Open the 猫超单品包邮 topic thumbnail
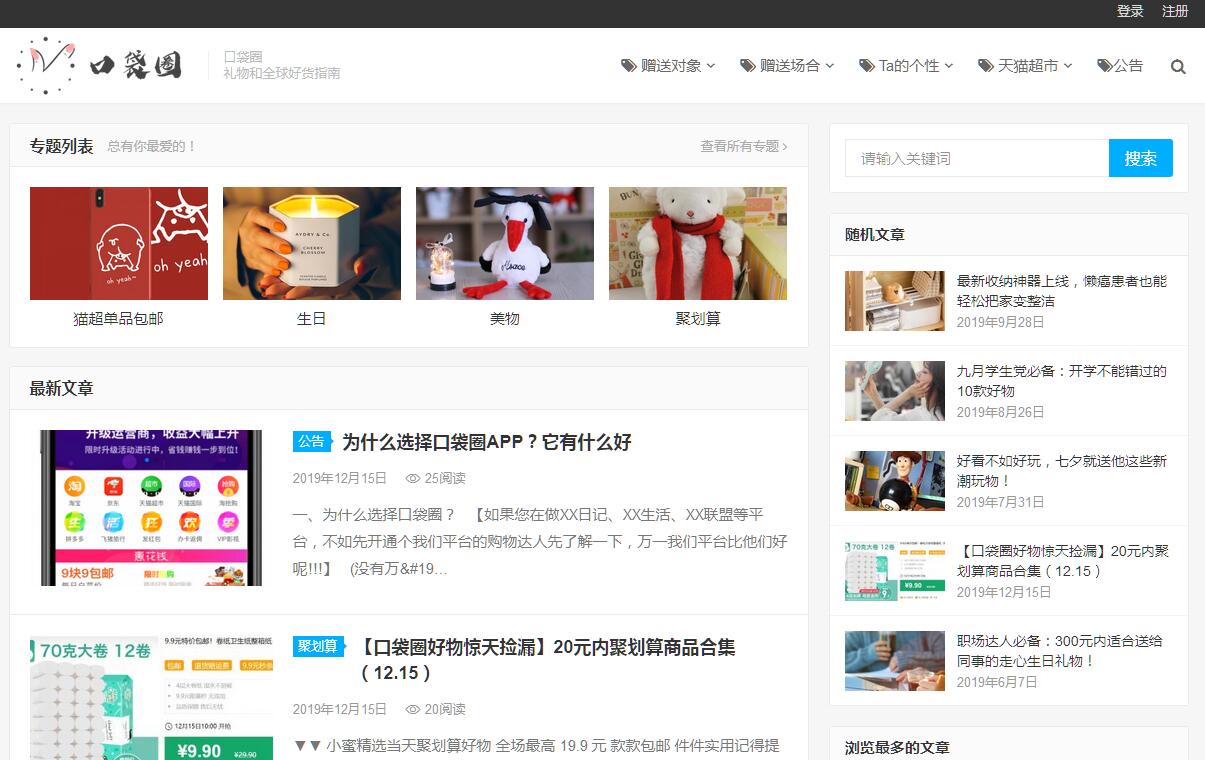 click(x=119, y=243)
